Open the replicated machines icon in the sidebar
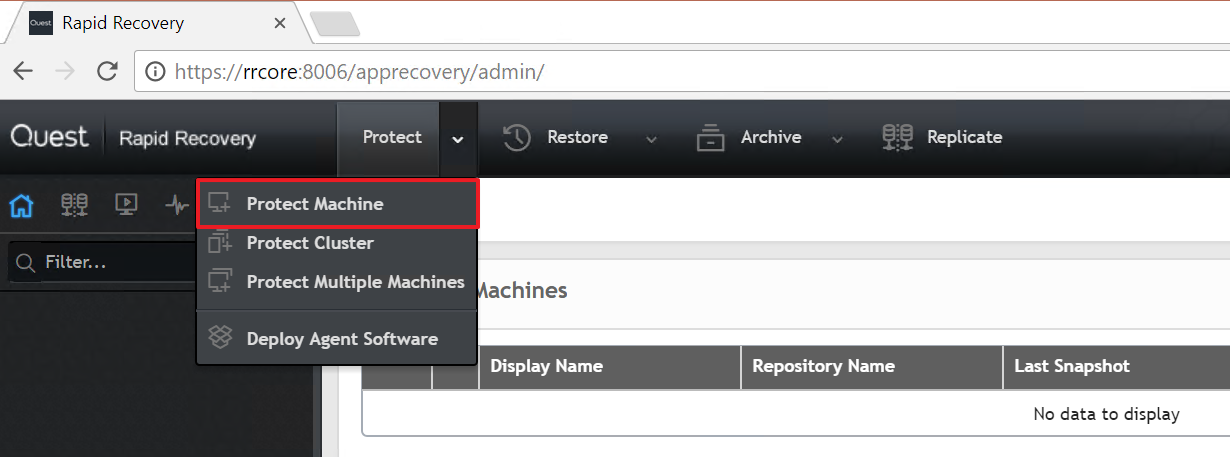 tap(74, 205)
